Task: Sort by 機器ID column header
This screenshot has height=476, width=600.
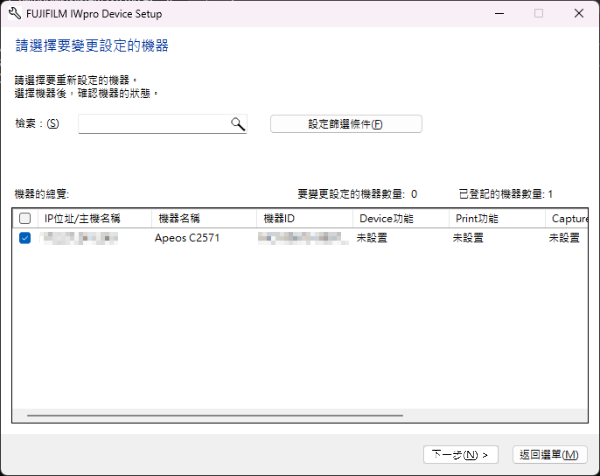Action: 304,218
